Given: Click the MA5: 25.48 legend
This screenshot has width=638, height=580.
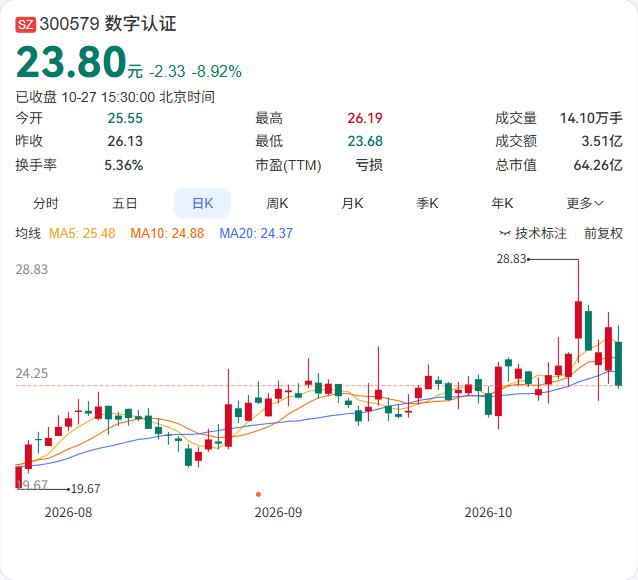Looking at the screenshot, I should pyautogui.click(x=82, y=233).
